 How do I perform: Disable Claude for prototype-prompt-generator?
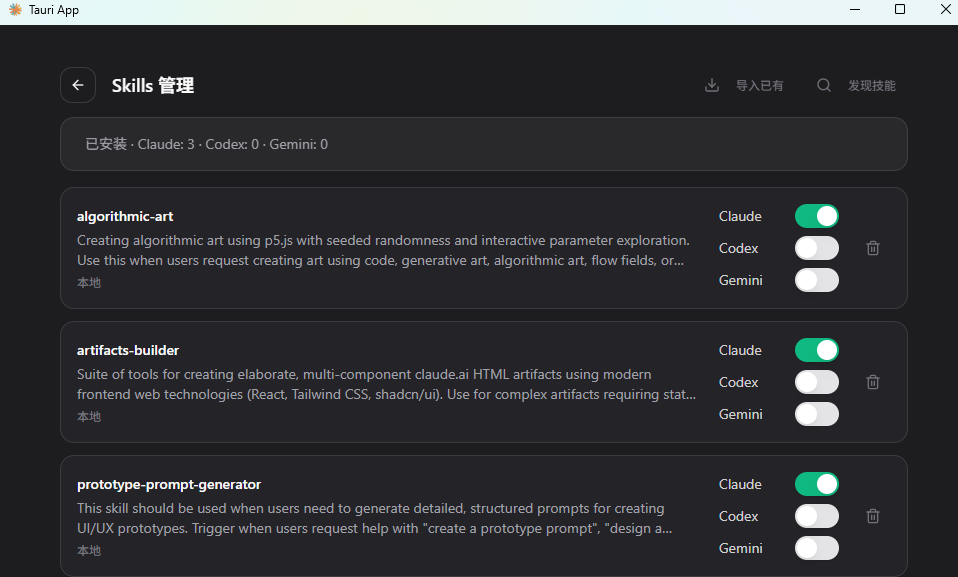(816, 484)
